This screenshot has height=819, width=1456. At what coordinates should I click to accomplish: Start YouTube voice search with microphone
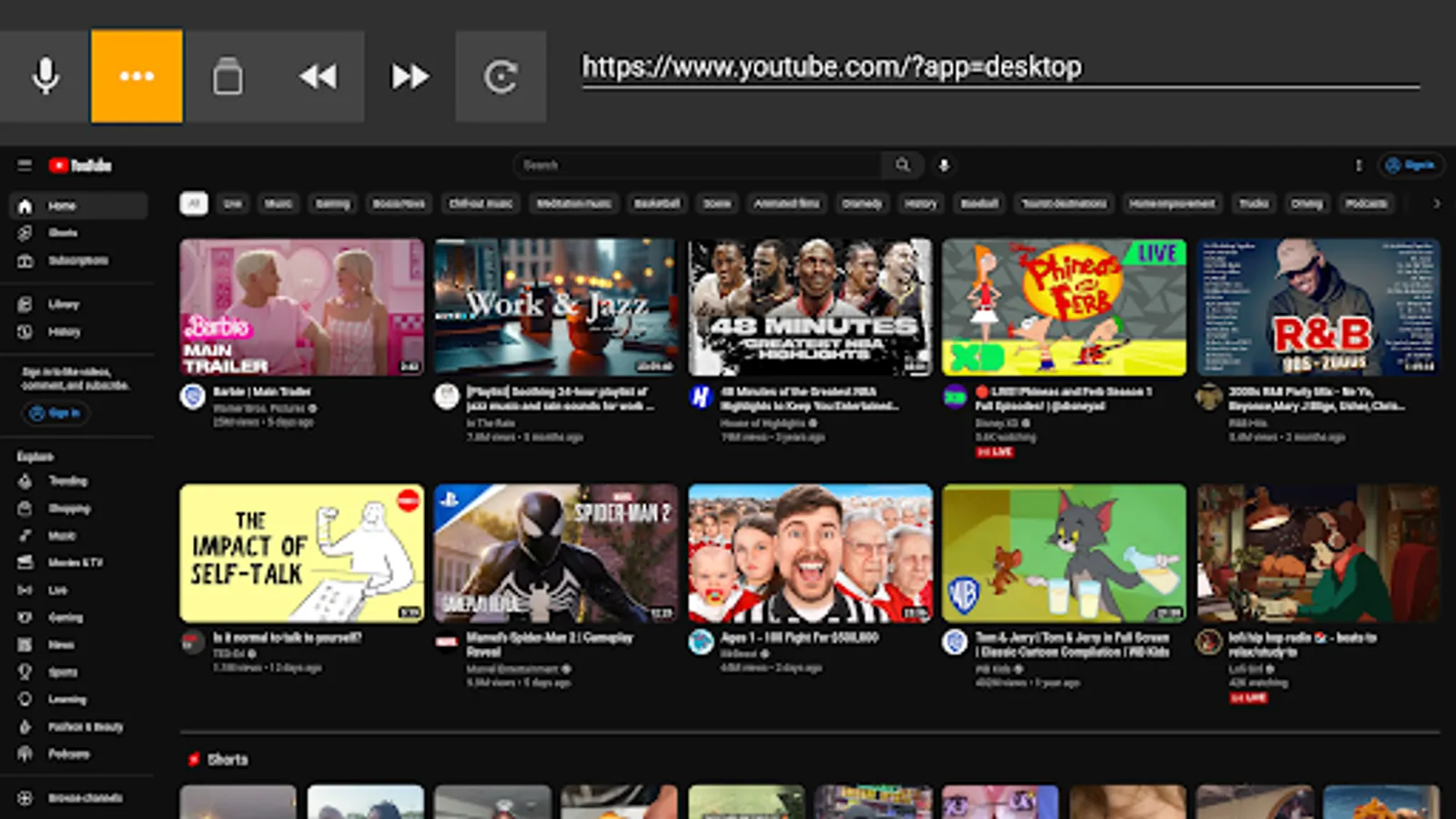(x=944, y=165)
